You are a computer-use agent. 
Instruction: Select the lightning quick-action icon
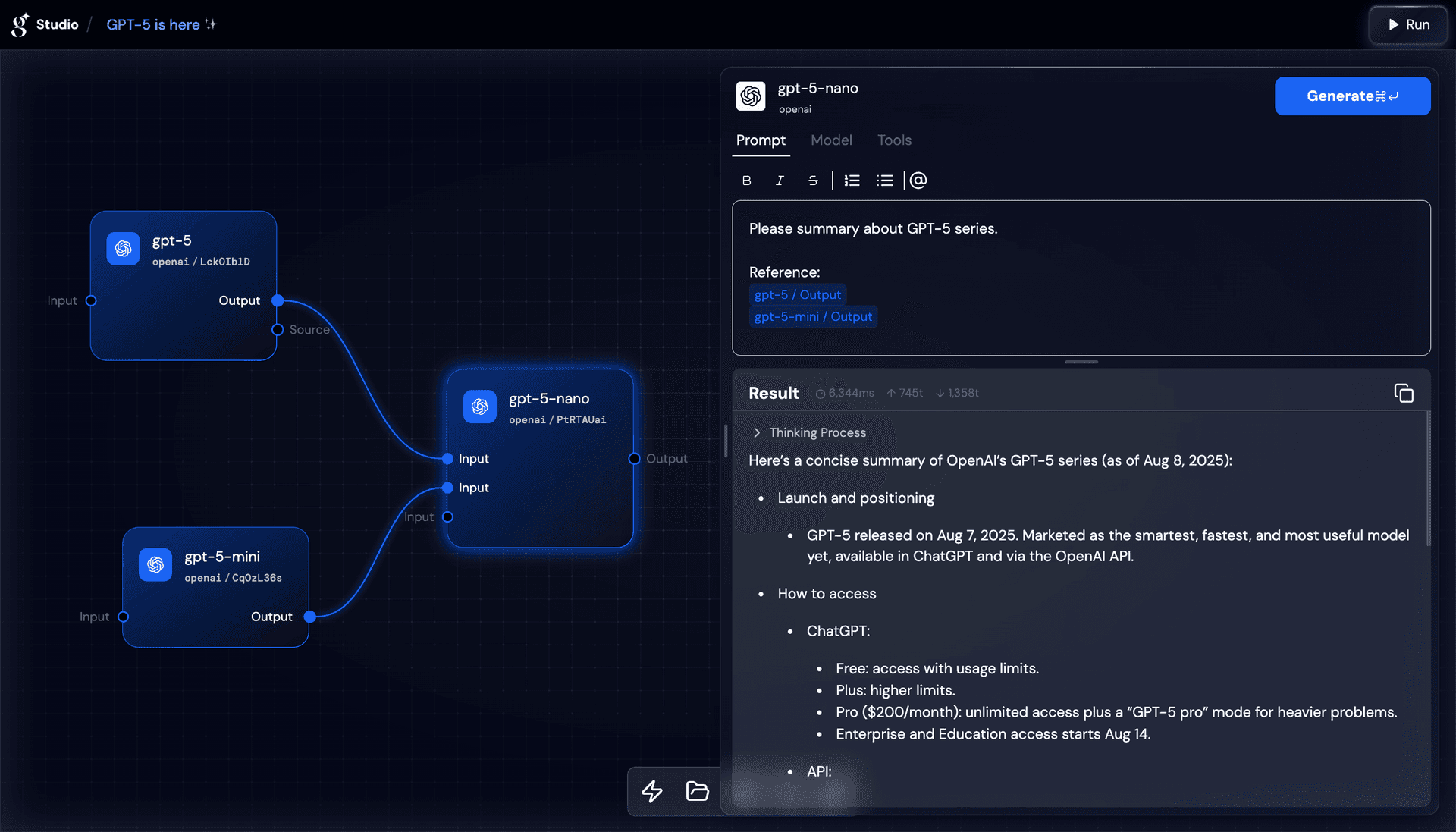coord(651,791)
